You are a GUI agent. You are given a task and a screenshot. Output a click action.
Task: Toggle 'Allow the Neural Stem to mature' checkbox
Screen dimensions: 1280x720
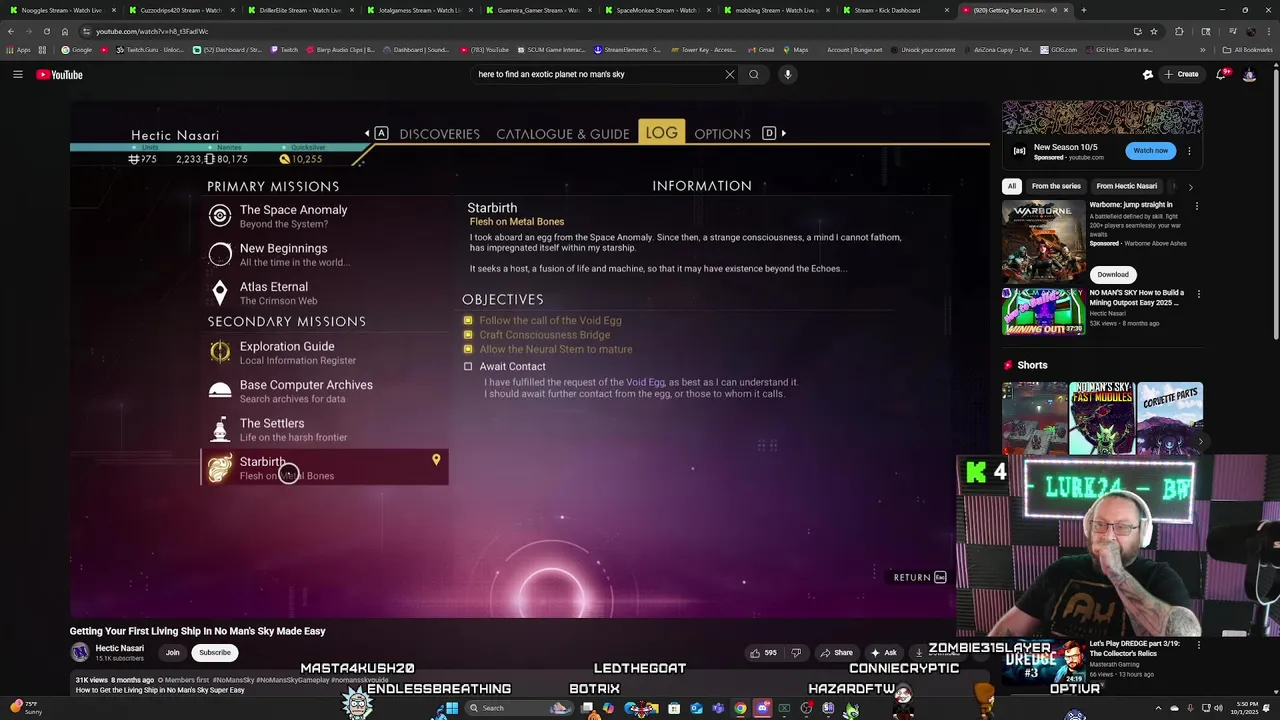coord(468,349)
